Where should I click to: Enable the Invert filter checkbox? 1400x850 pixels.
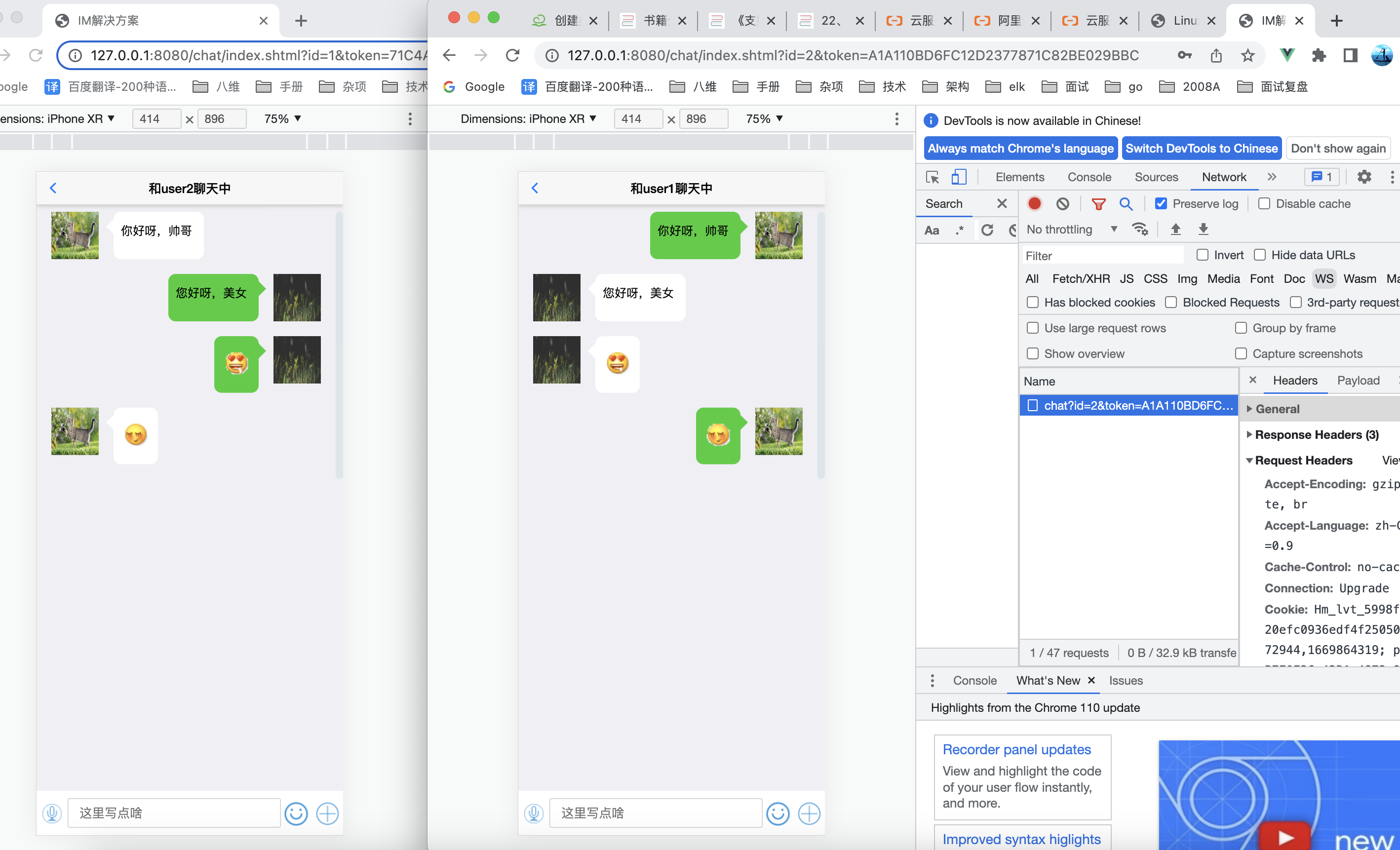[1202, 255]
